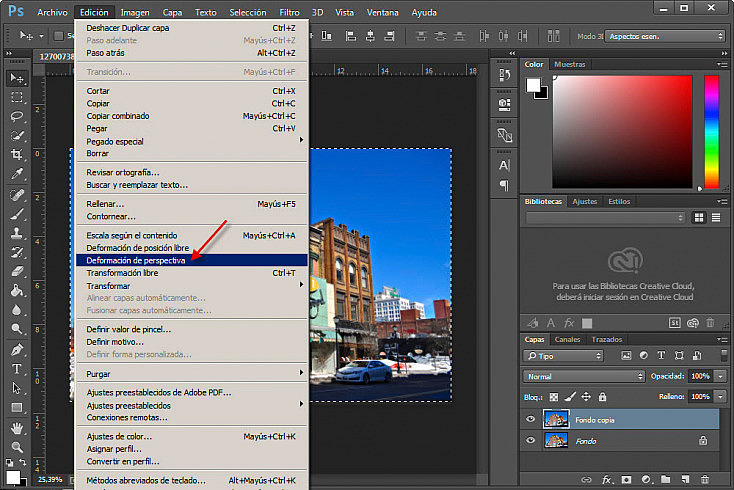Open the Aspectos esen. workspace dropdown
This screenshot has width=734, height=490.
pos(665,36)
